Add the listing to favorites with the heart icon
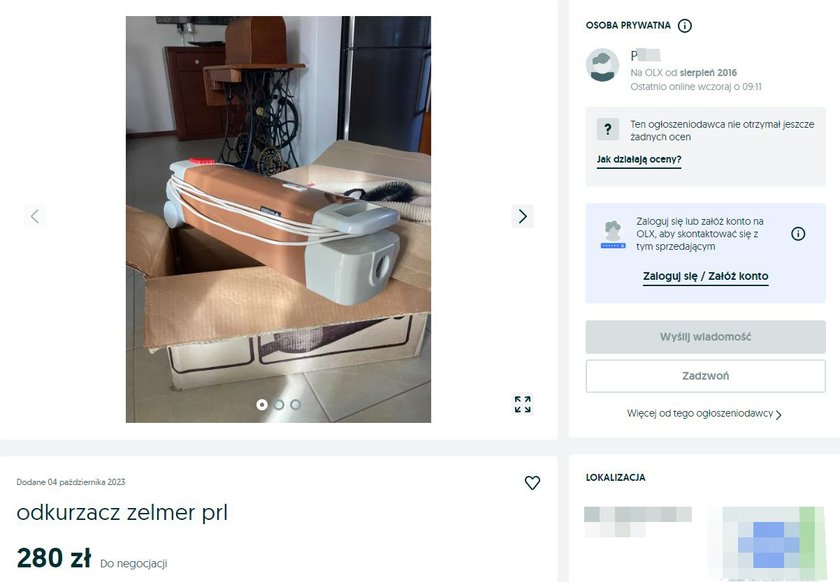 tap(532, 483)
